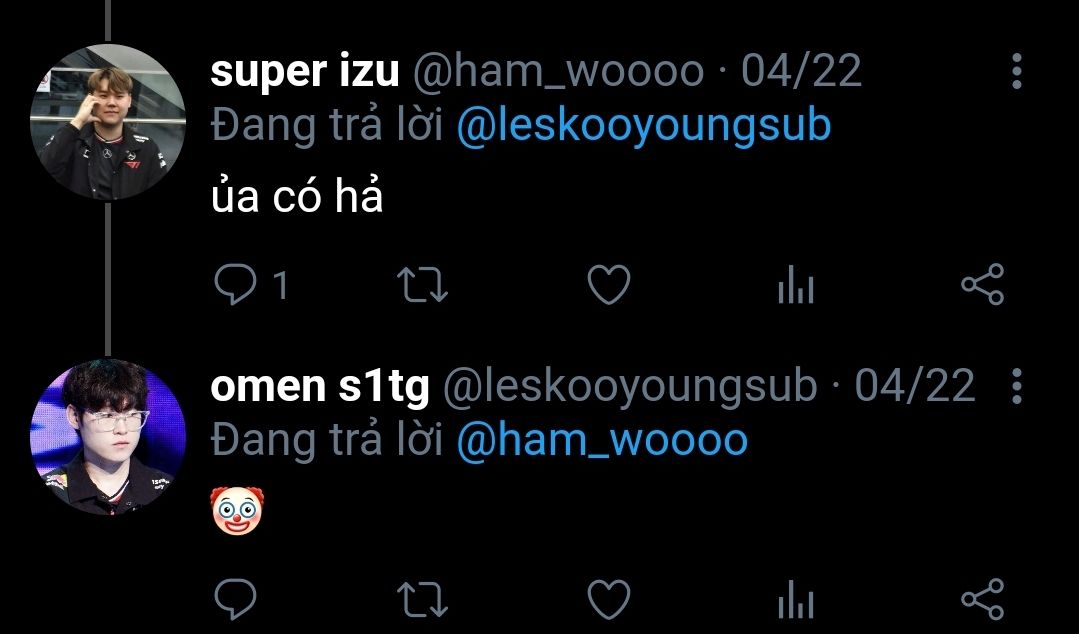Open the @leskooyoungsub mention link
The width and height of the screenshot is (1079, 634).
click(x=644, y=125)
